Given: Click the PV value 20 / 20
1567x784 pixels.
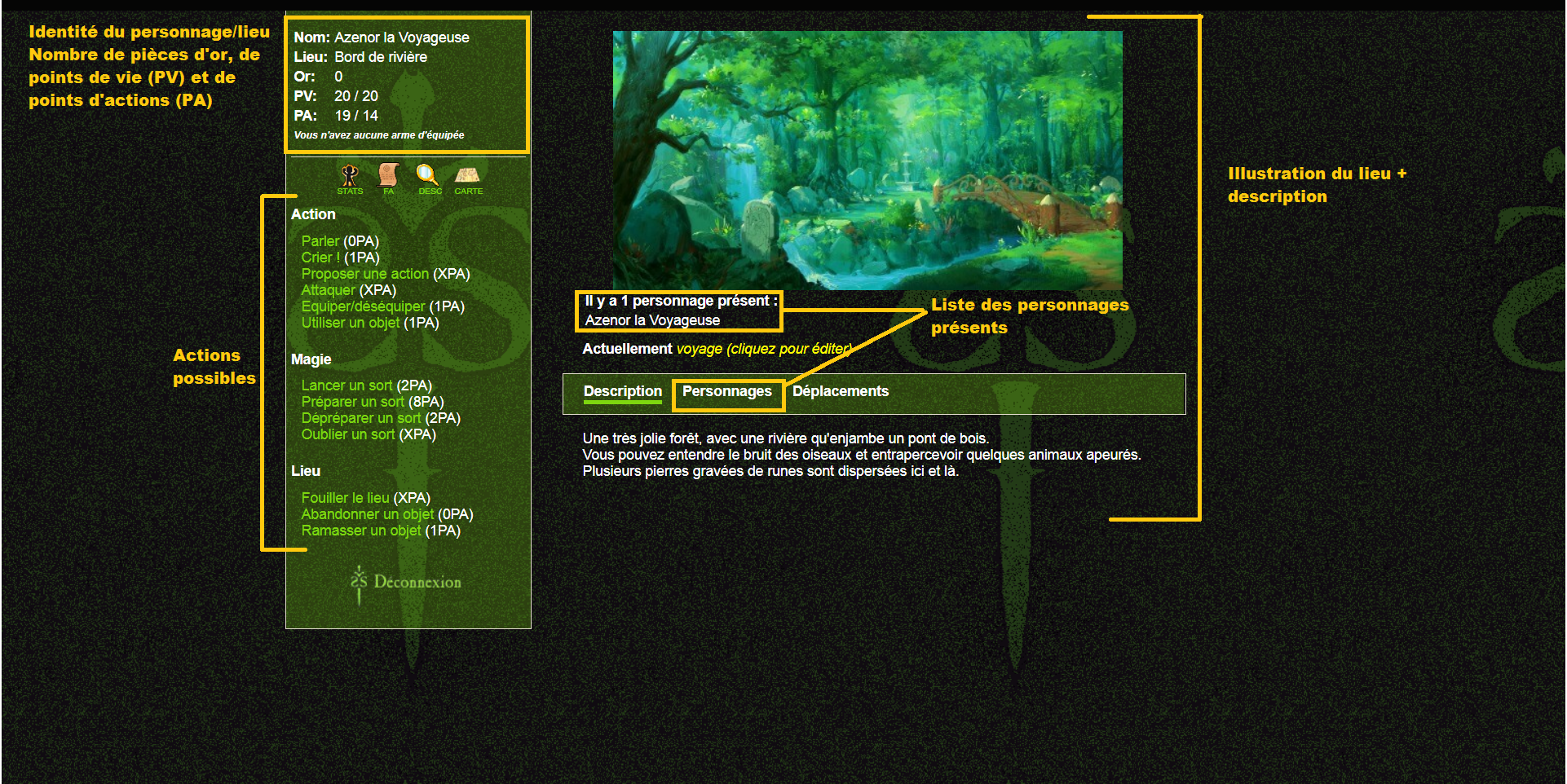Looking at the screenshot, I should pos(356,96).
